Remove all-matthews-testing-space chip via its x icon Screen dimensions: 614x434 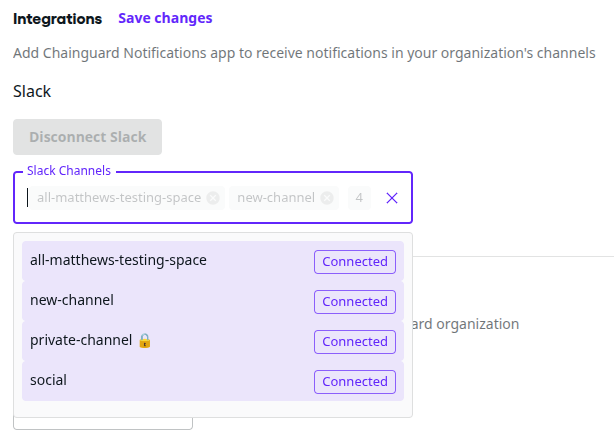tap(213, 198)
